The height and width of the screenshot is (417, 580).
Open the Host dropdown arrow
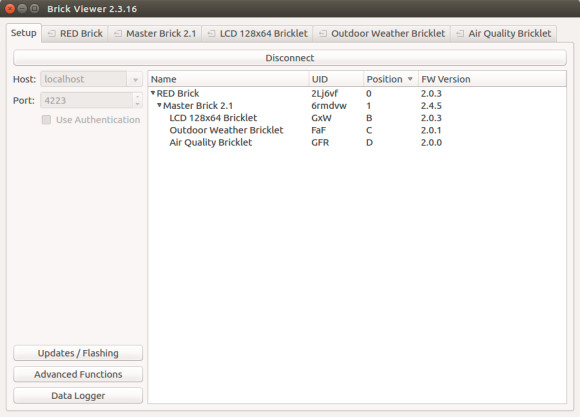[x=135, y=79]
